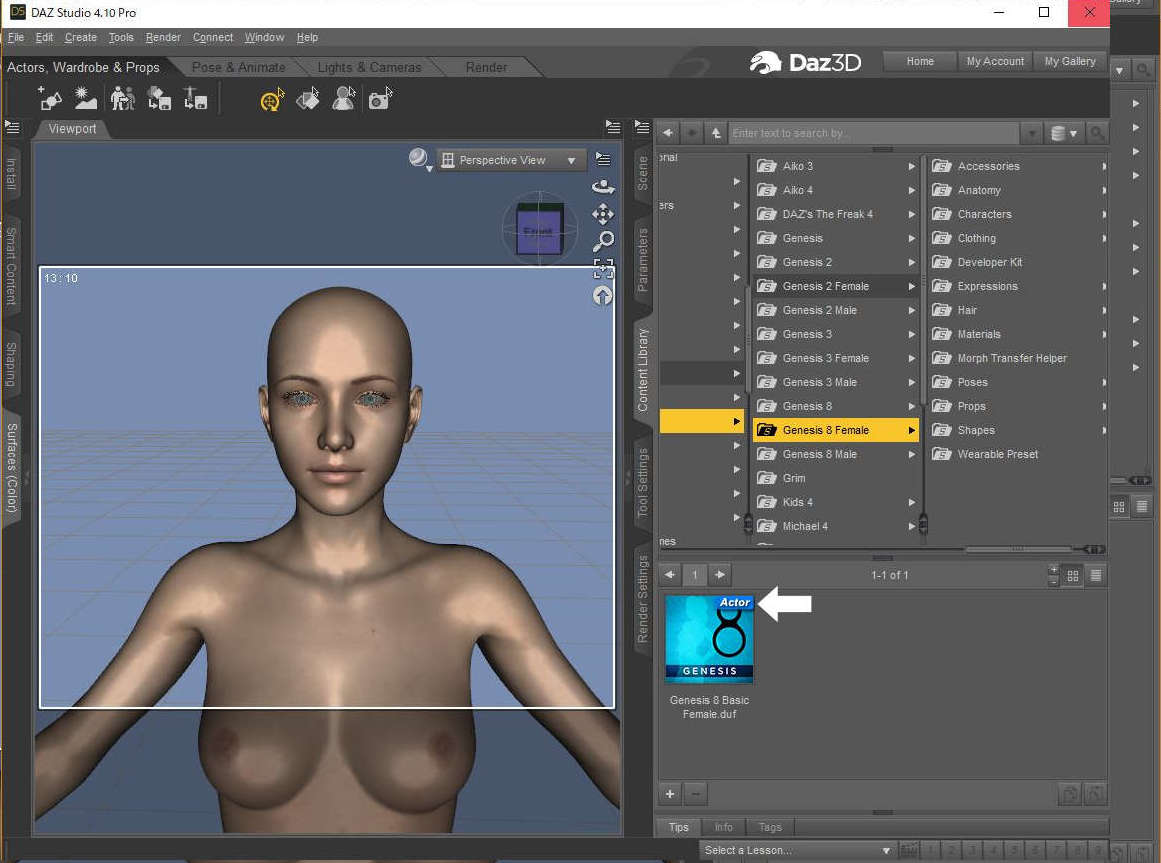
Task: Toggle the Shaping side pane tab
Action: click(10, 363)
